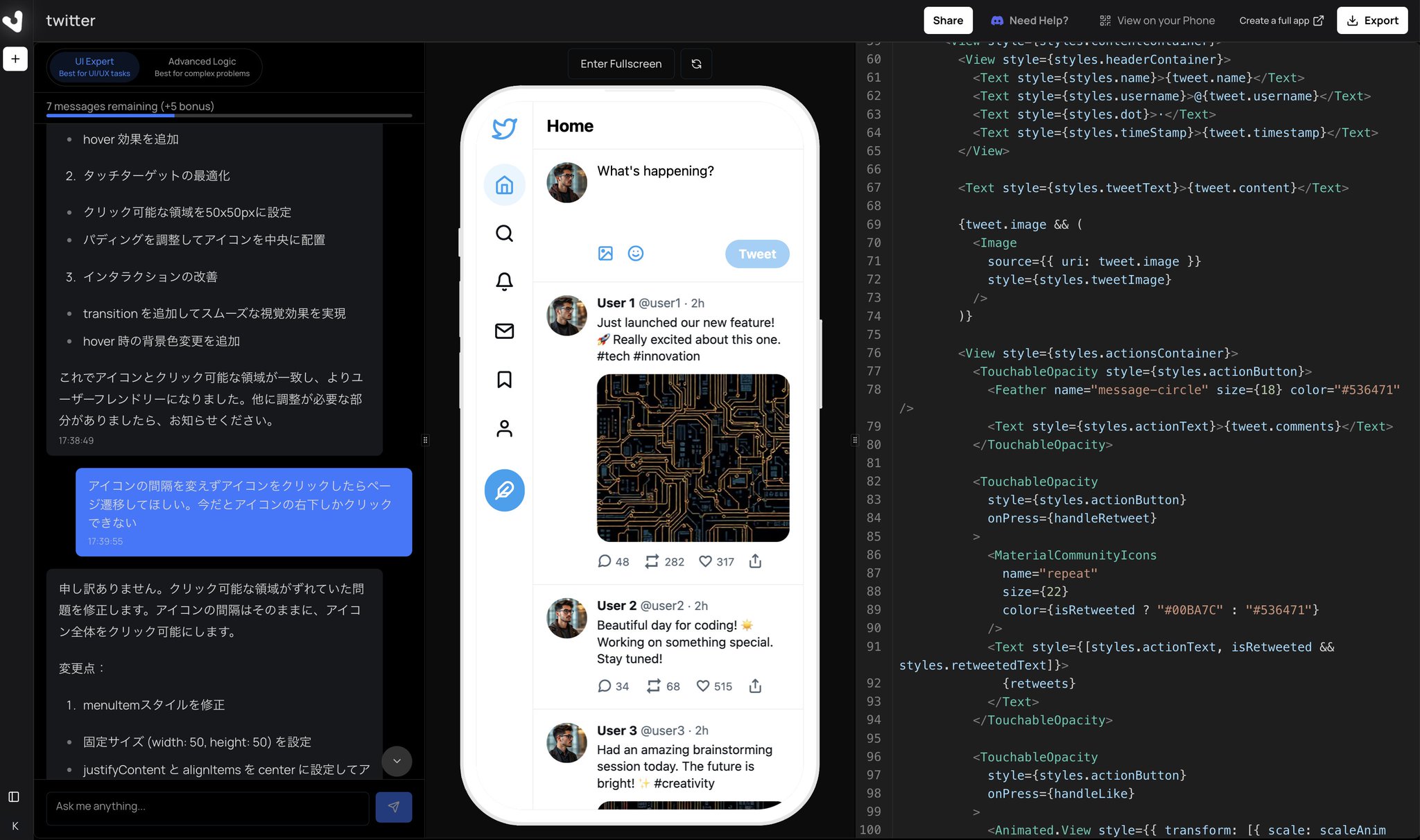The image size is (1420, 840).
Task: Click share icon on User 2 tweet
Action: 756,686
